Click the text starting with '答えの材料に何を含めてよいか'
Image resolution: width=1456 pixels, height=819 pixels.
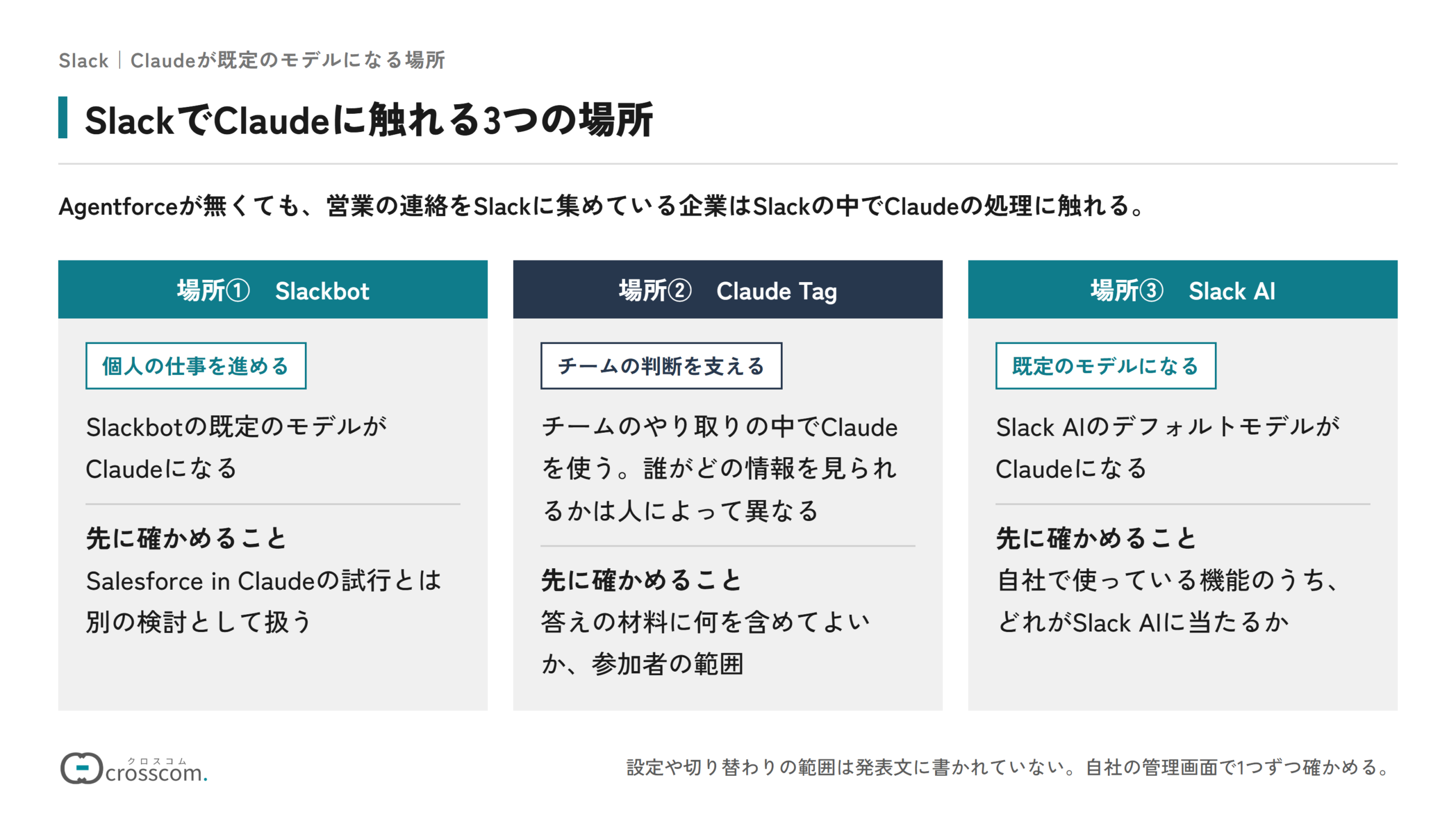pos(706,643)
